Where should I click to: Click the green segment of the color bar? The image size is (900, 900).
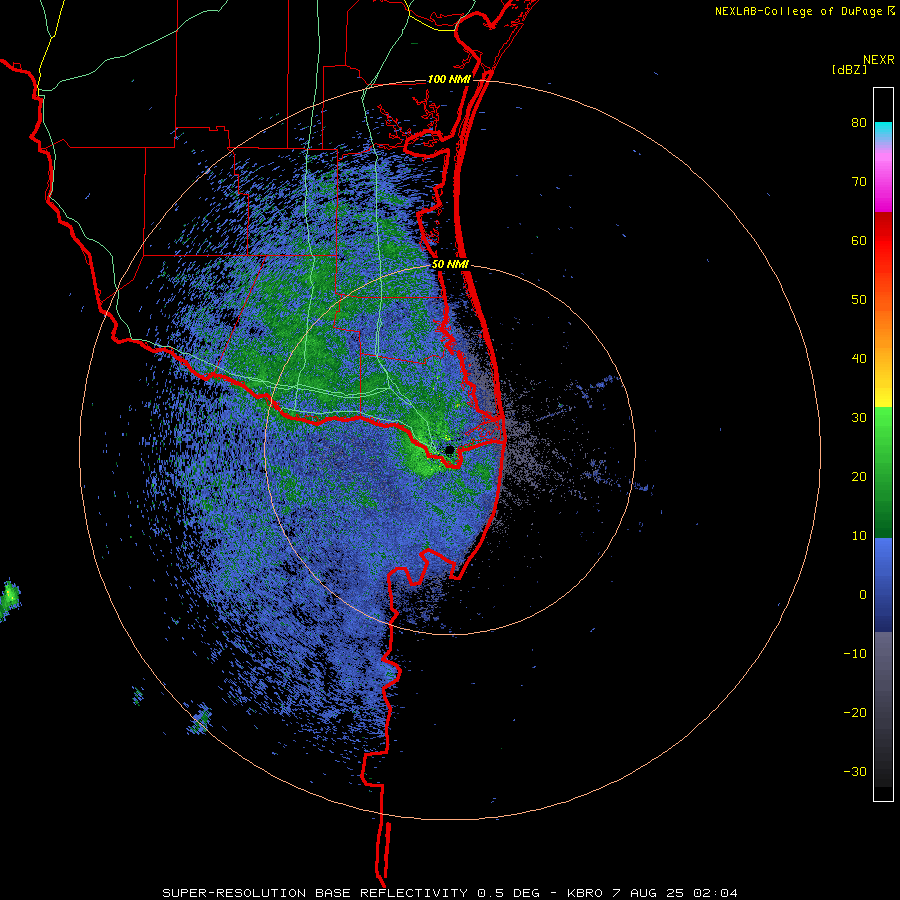[883, 472]
